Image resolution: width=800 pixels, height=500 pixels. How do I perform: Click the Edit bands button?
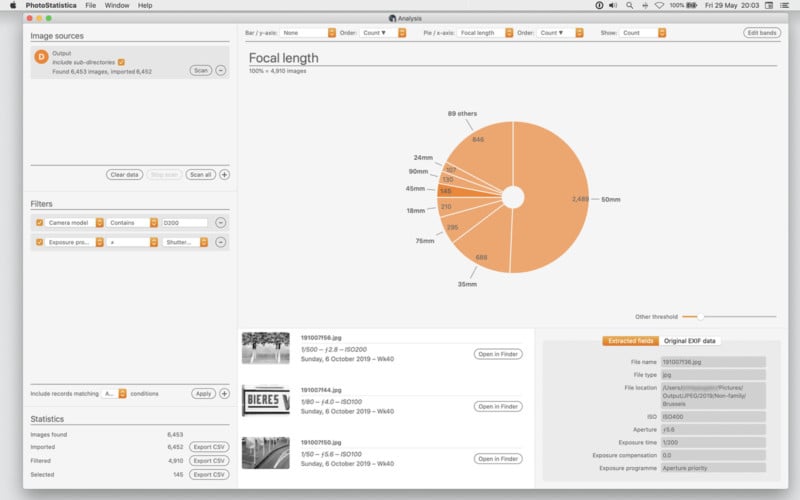(762, 33)
